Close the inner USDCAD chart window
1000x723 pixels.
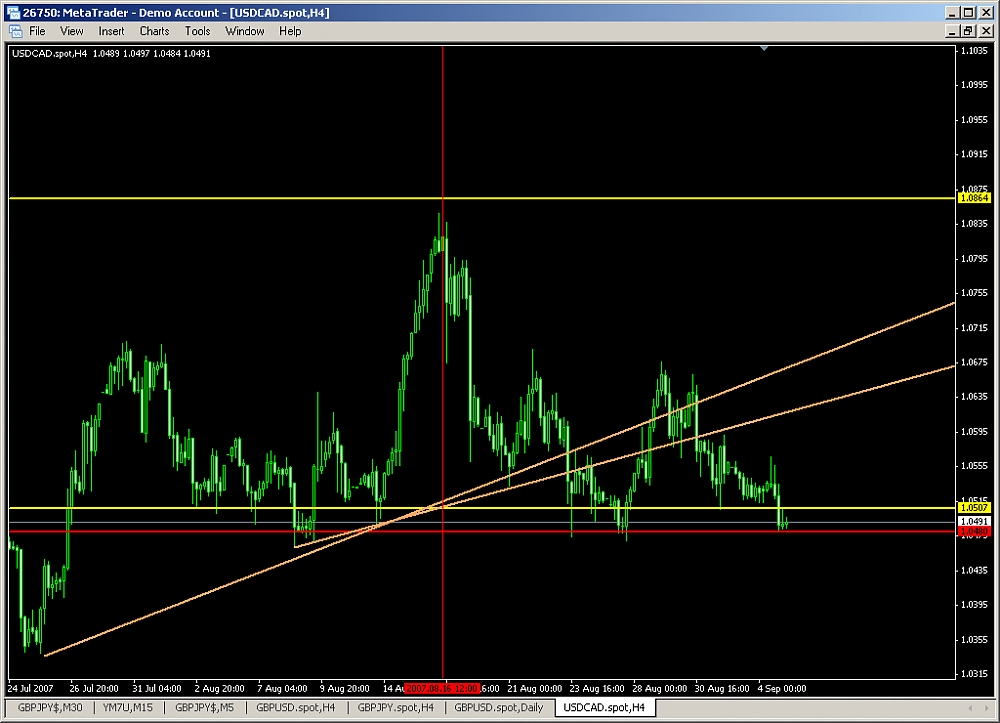point(985,31)
